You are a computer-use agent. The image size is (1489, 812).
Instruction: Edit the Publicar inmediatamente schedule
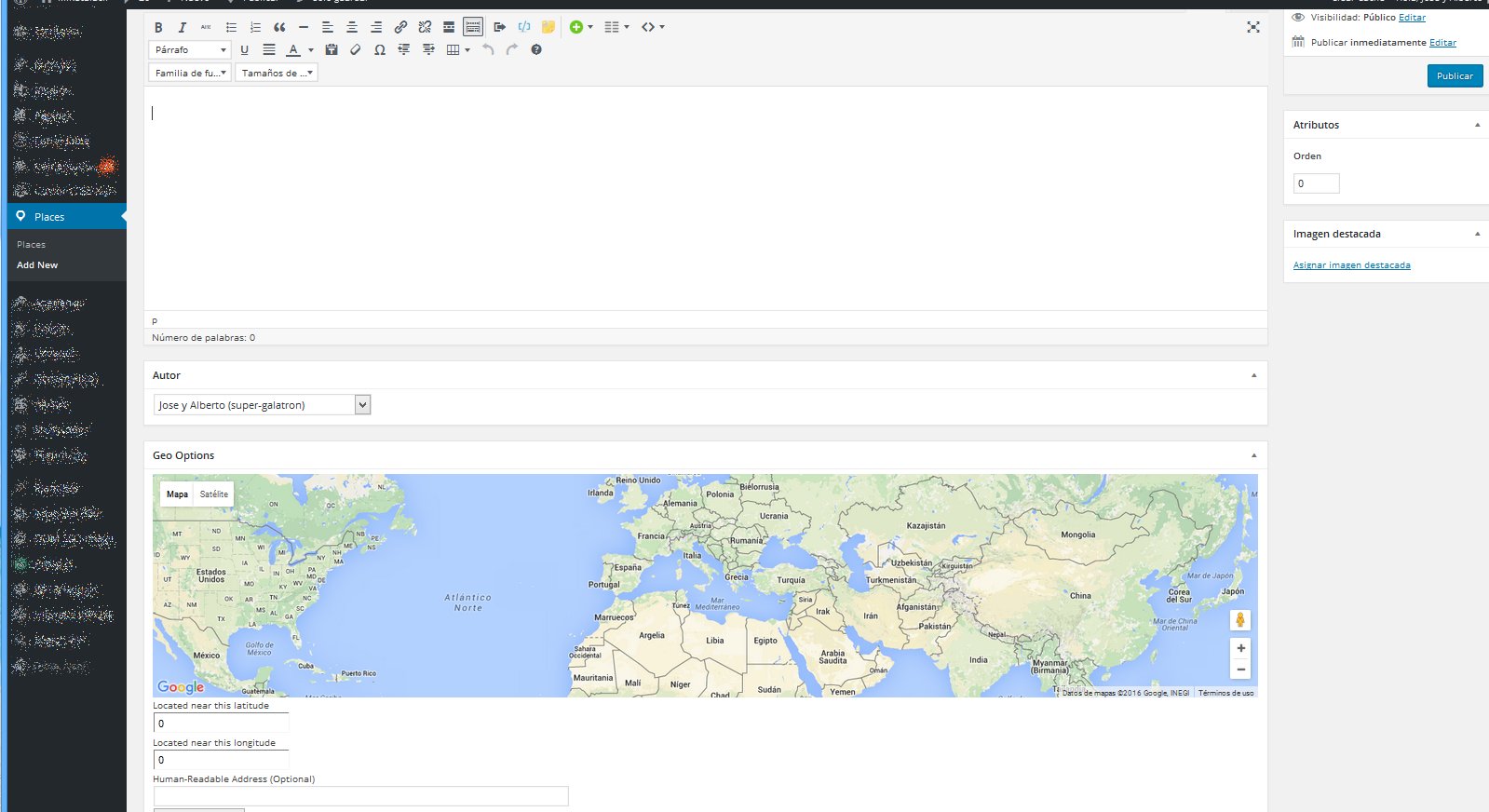(1442, 43)
